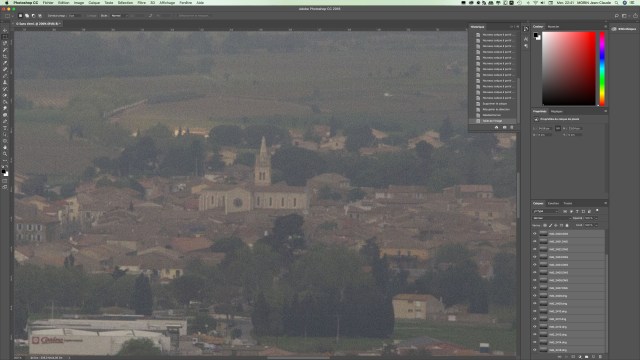Select the Pen tool
Image resolution: width=640 pixels, height=360 pixels.
[5, 121]
